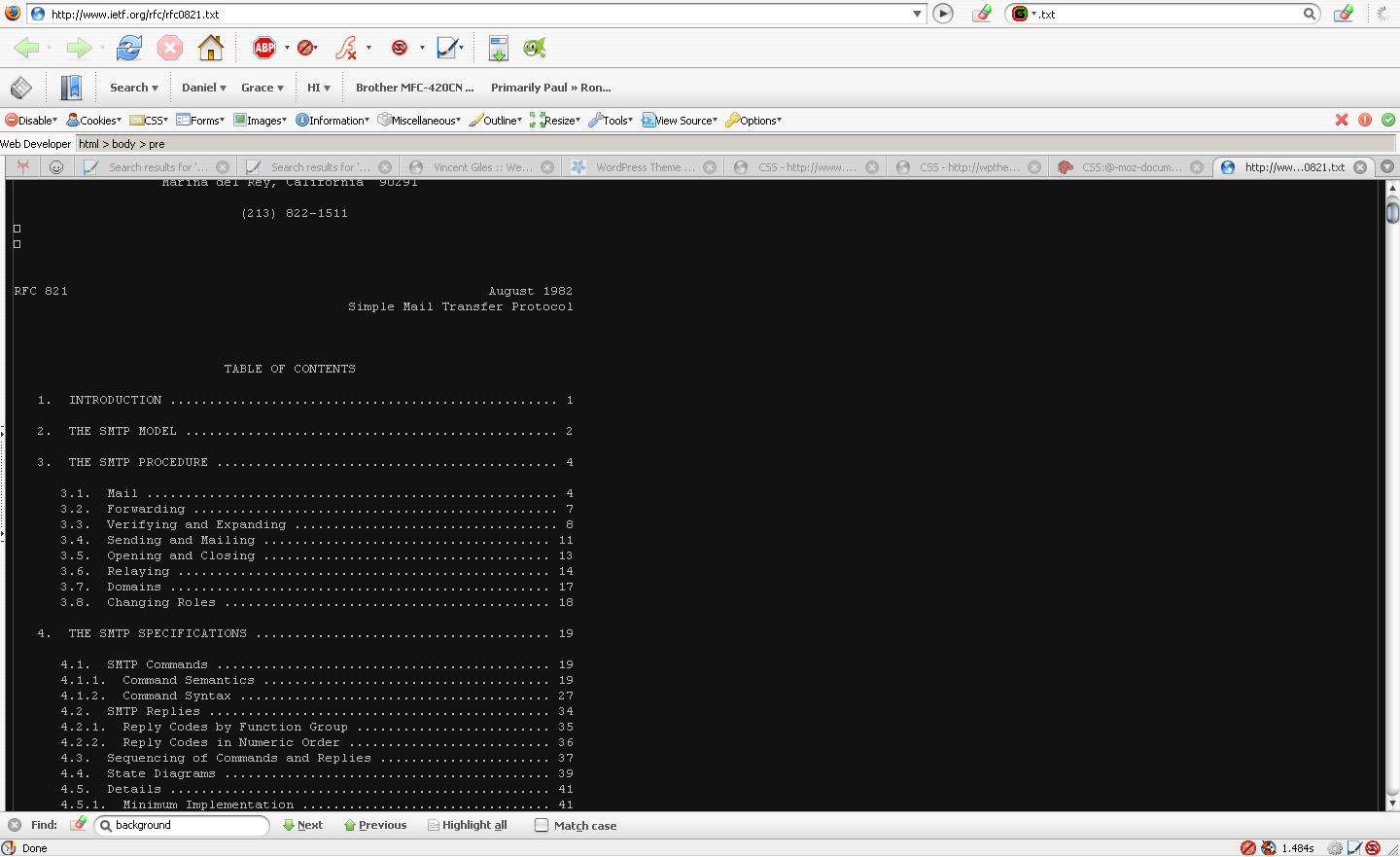Click the red no-script blocking toolbar icon
Viewport: 1400px width, 857px height.
[400, 48]
